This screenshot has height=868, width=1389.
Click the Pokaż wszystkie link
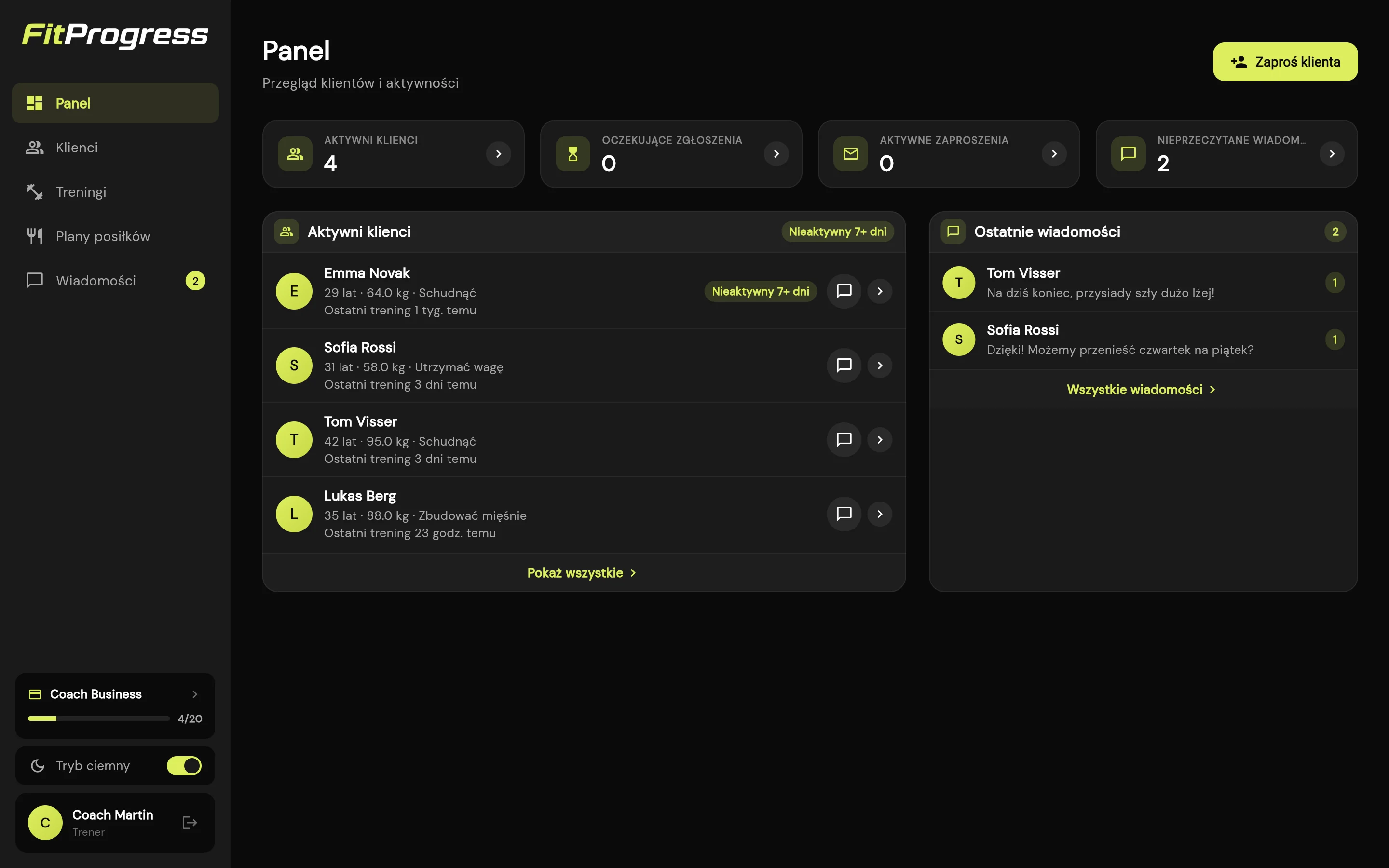coord(582,573)
